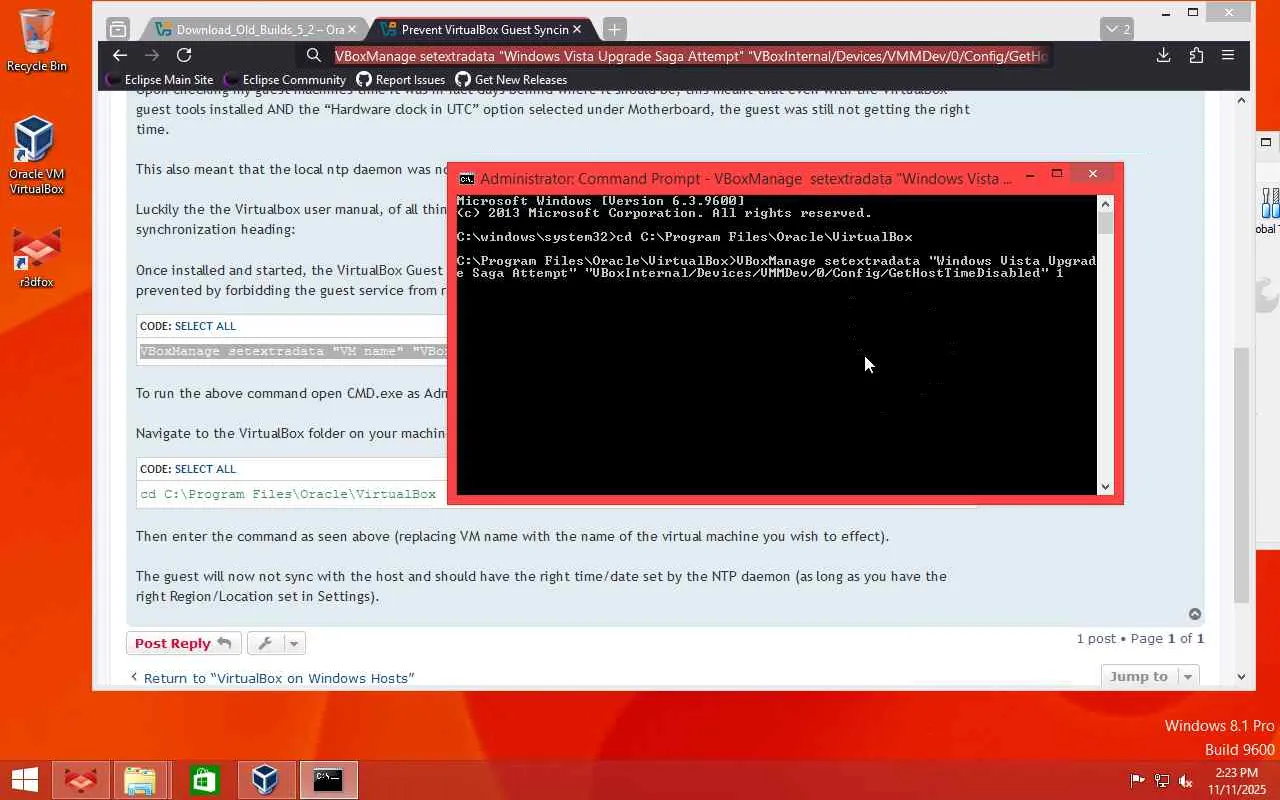This screenshot has width=1280, height=800.
Task: Minimize the browser window
Action: click(1166, 13)
